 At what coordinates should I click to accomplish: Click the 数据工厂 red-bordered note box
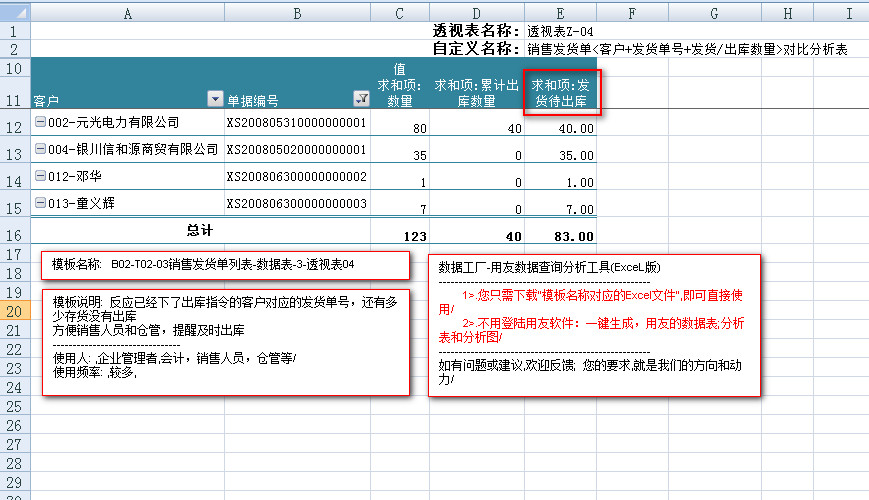point(594,325)
